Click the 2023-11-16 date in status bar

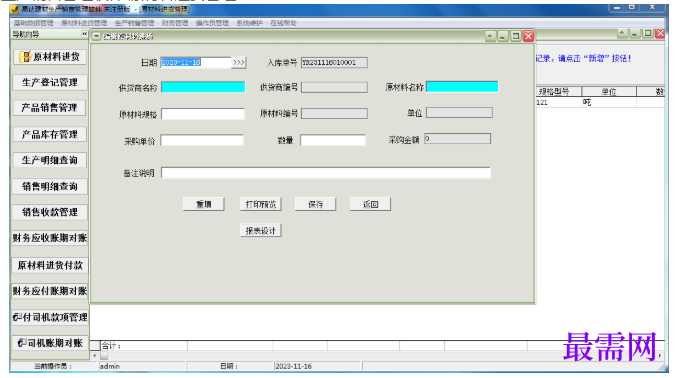(x=293, y=366)
